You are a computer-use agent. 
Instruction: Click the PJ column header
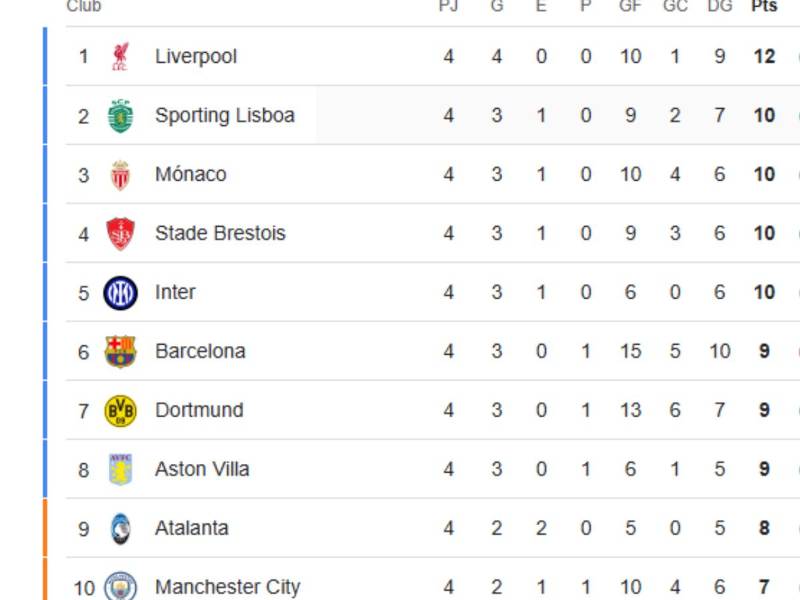(x=448, y=7)
